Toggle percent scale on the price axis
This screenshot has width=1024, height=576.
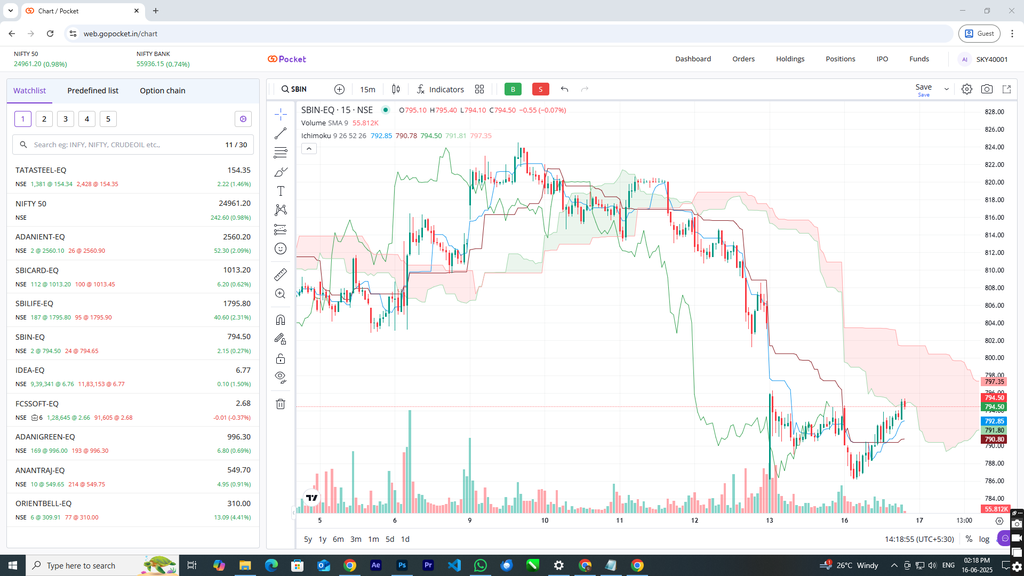pos(969,539)
